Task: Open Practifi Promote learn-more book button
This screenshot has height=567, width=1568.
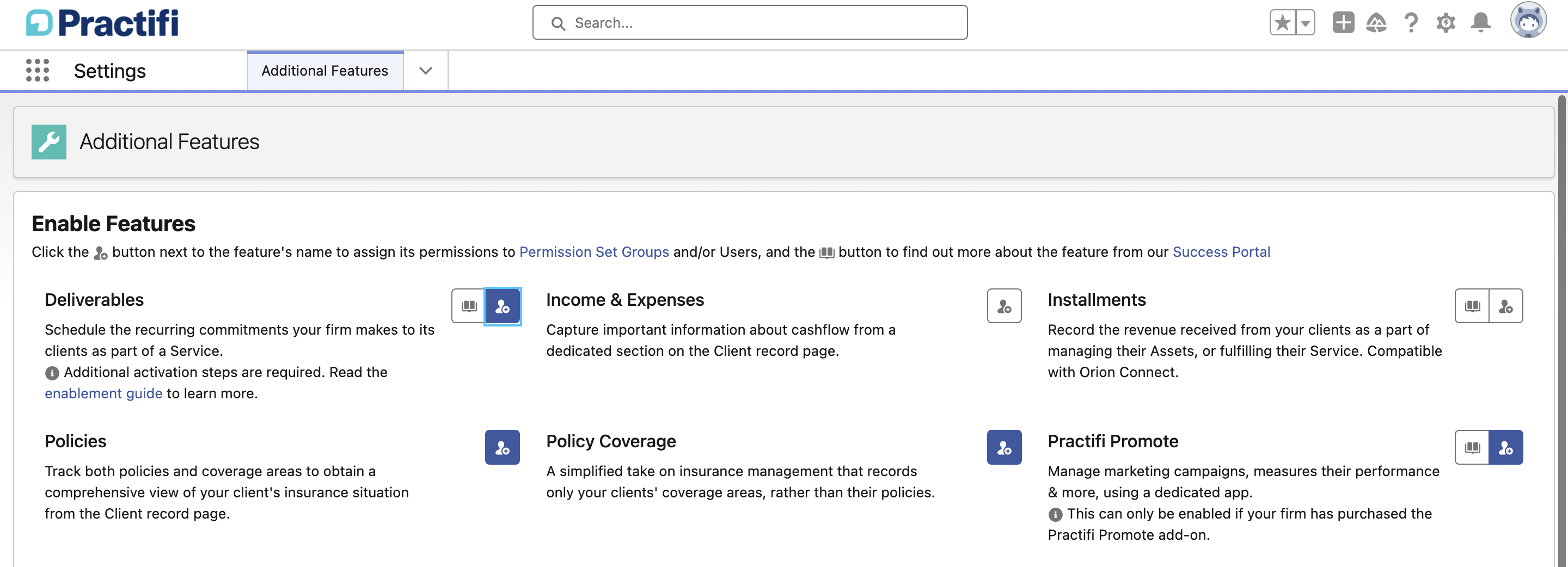Action: 1471,448
